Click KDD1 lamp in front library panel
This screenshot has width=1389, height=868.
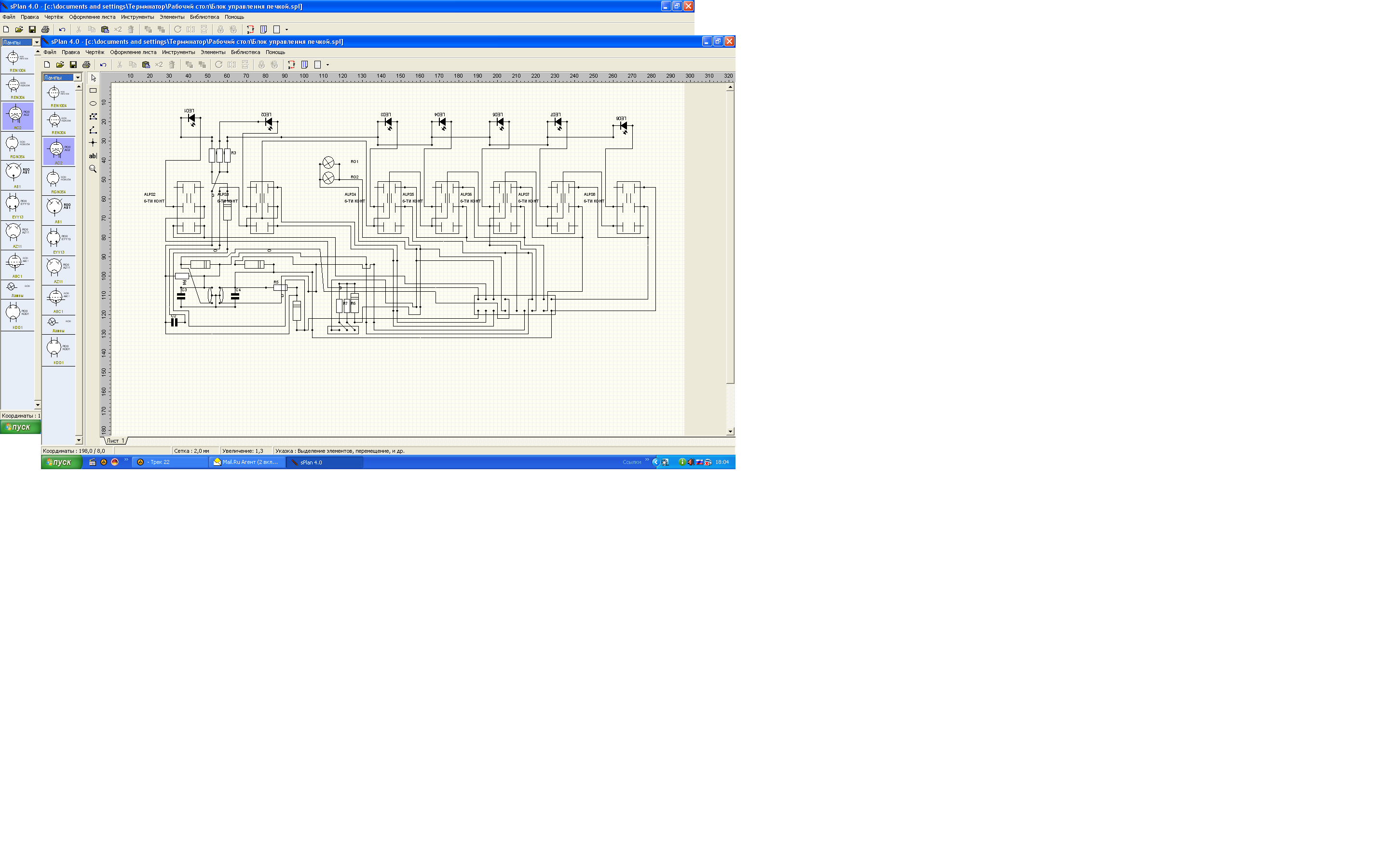(x=57, y=350)
